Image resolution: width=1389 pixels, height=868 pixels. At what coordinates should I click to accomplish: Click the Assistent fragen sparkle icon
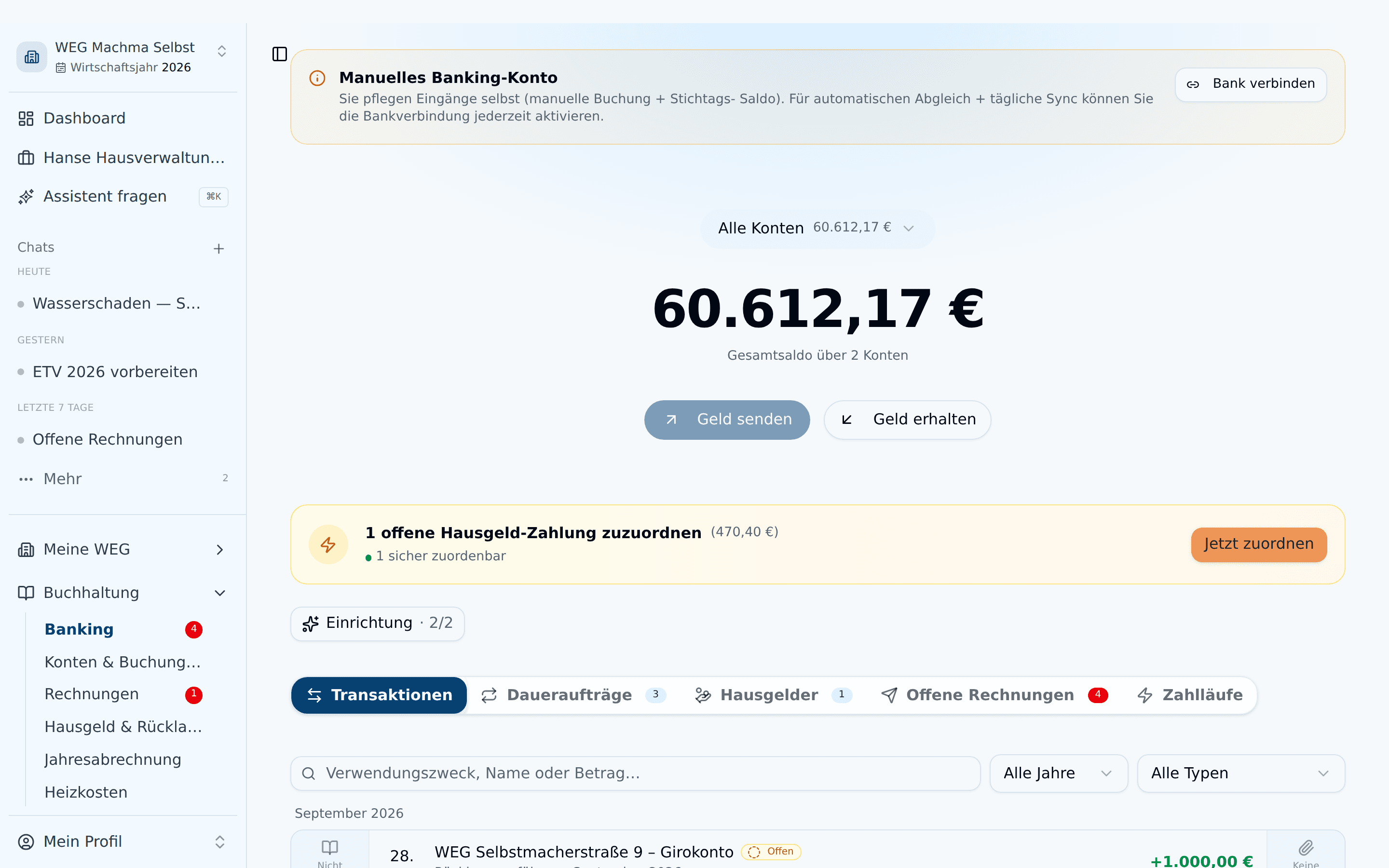tap(26, 196)
